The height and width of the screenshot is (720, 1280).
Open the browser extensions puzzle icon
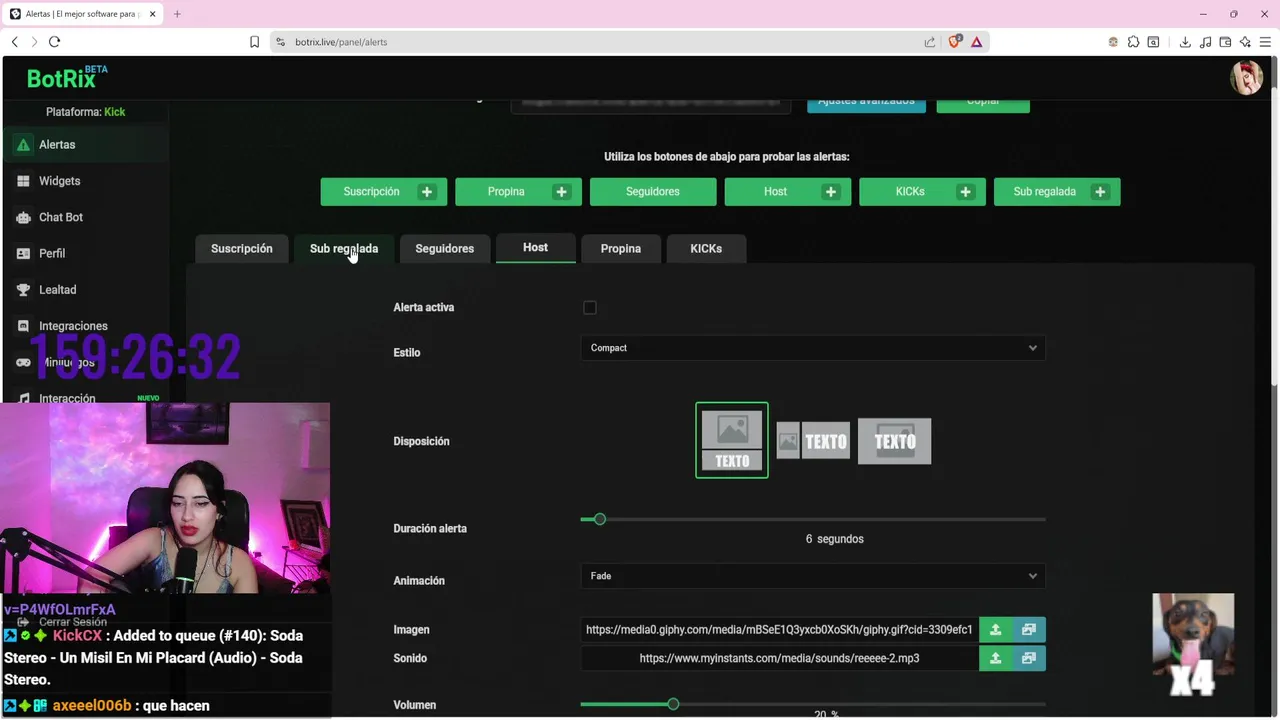[x=1133, y=42]
